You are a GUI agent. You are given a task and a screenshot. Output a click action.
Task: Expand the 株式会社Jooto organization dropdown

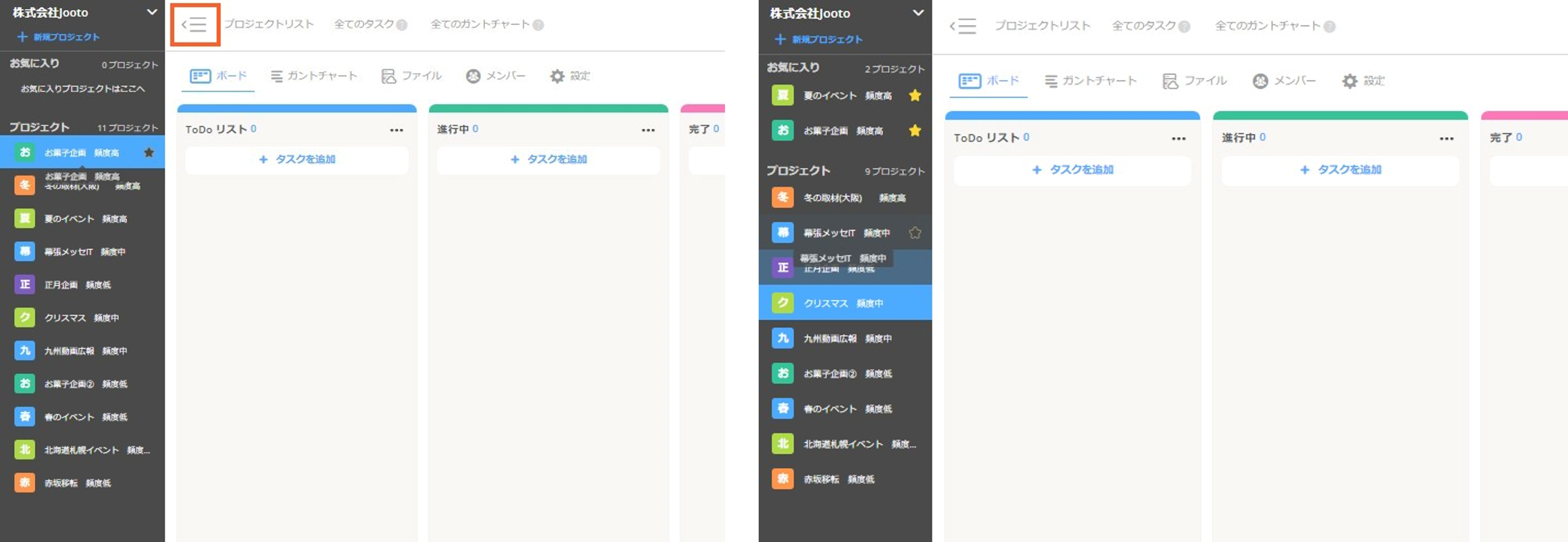click(152, 12)
